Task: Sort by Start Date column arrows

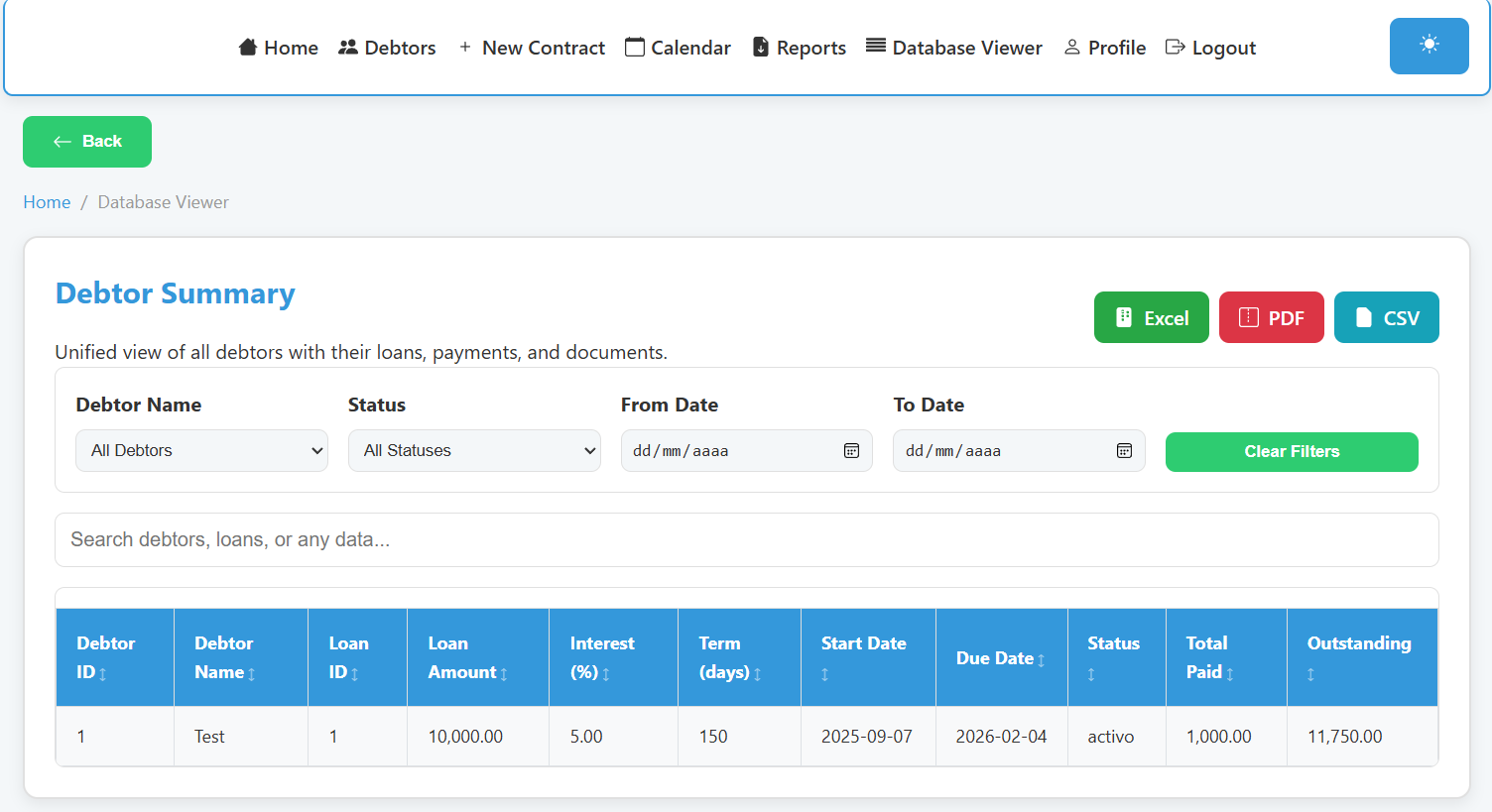Action: click(x=825, y=674)
